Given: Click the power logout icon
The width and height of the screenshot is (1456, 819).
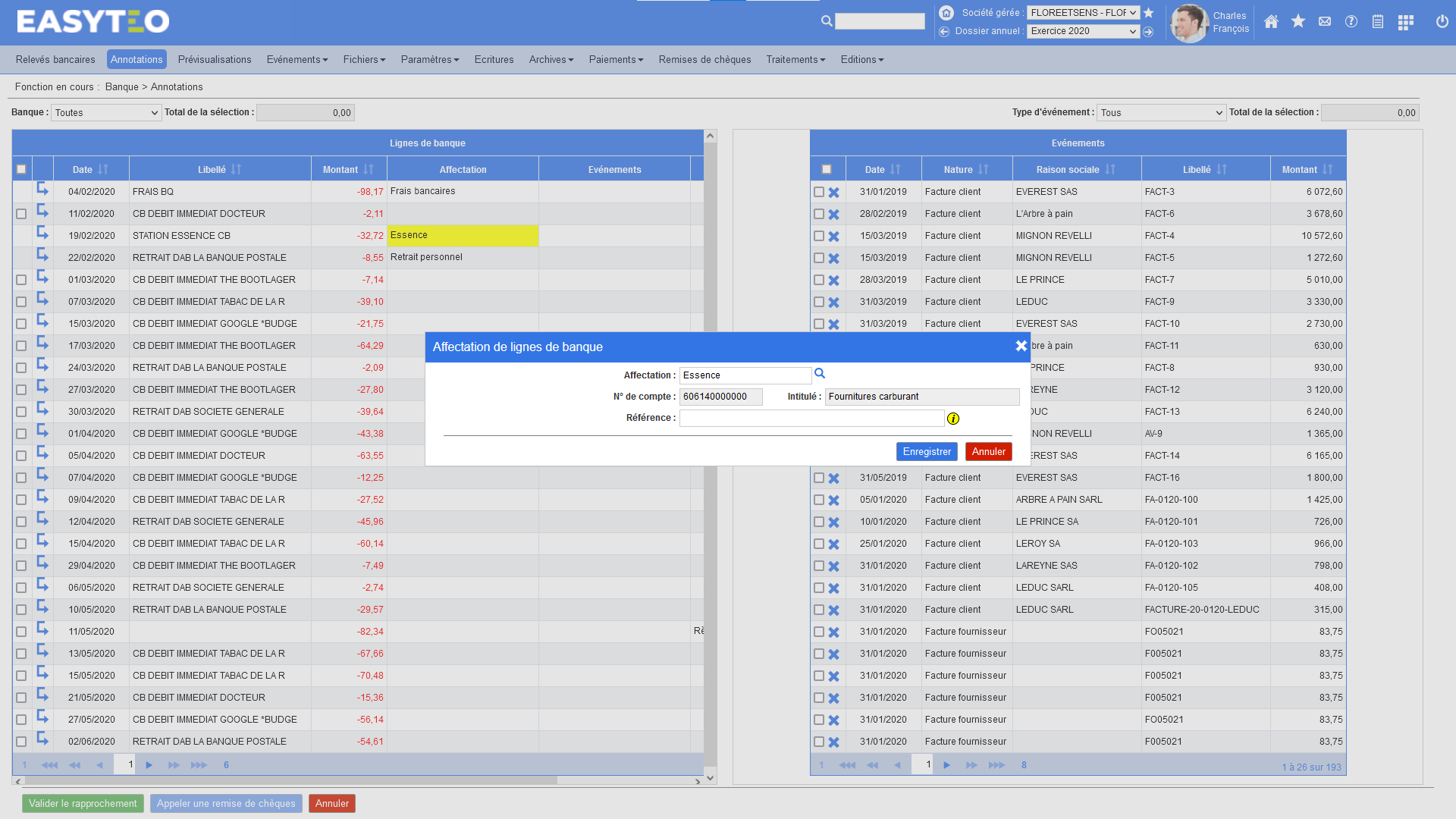Looking at the screenshot, I should tap(1442, 21).
